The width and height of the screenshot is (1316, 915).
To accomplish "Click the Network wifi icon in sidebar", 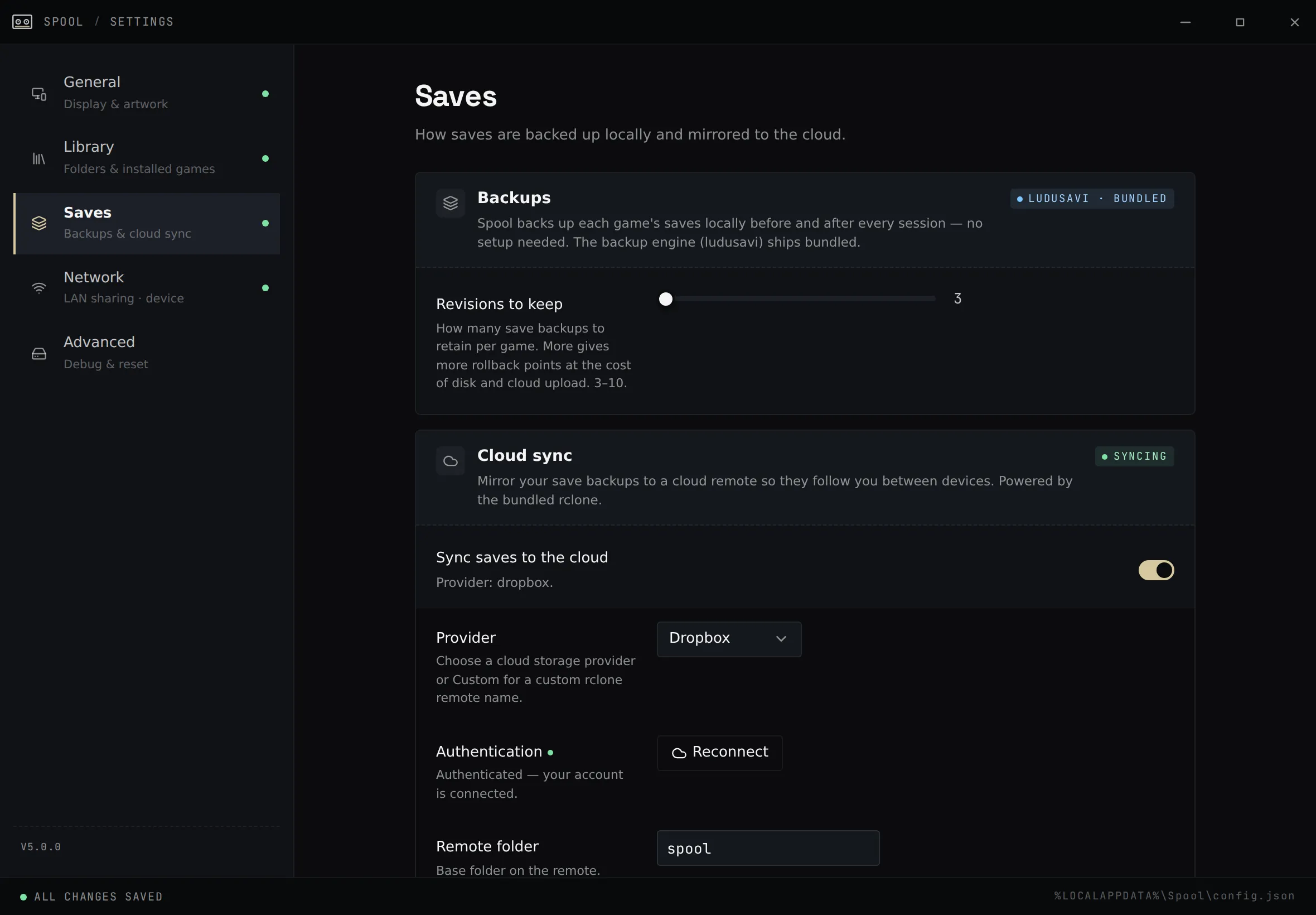I will click(39, 288).
